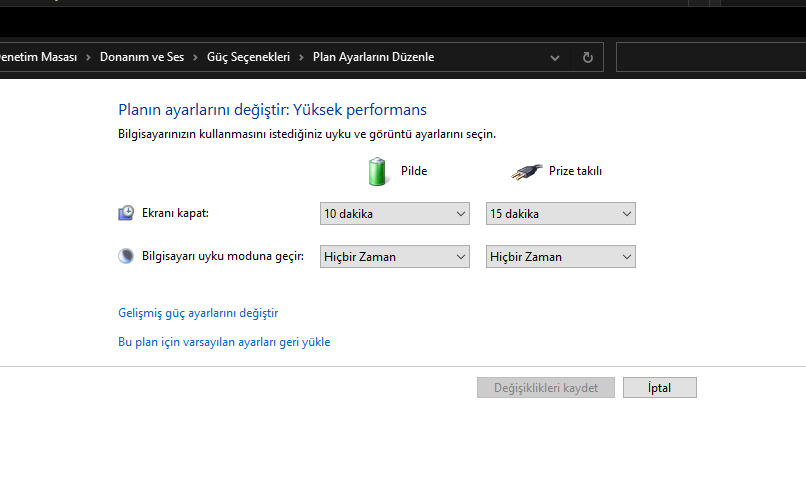Click Bu plan için varsayılan ayarları geri yükle

(224, 342)
